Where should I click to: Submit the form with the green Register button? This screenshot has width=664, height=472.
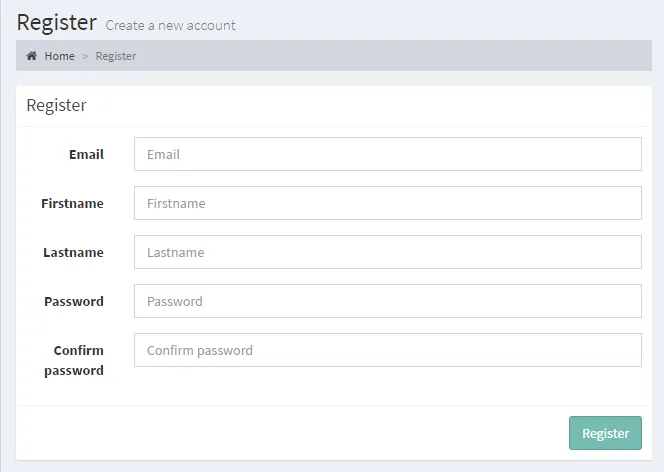point(605,433)
